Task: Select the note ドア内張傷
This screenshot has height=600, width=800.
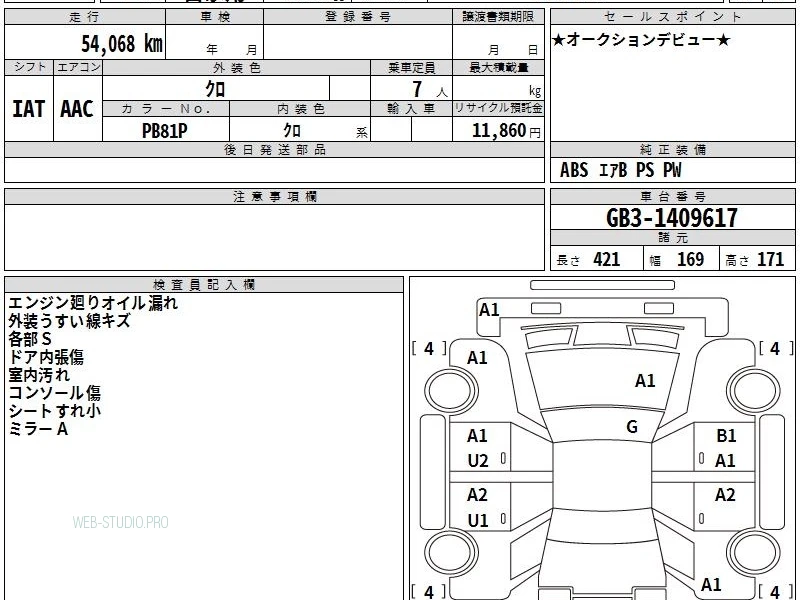Action: click(46, 357)
